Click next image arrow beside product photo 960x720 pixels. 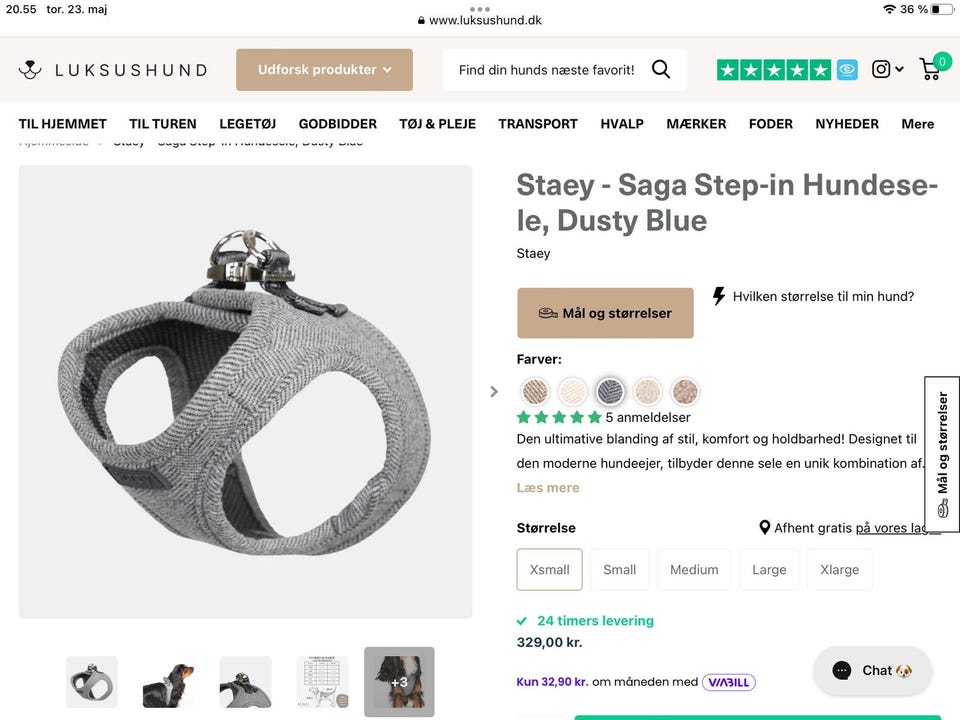tap(494, 391)
